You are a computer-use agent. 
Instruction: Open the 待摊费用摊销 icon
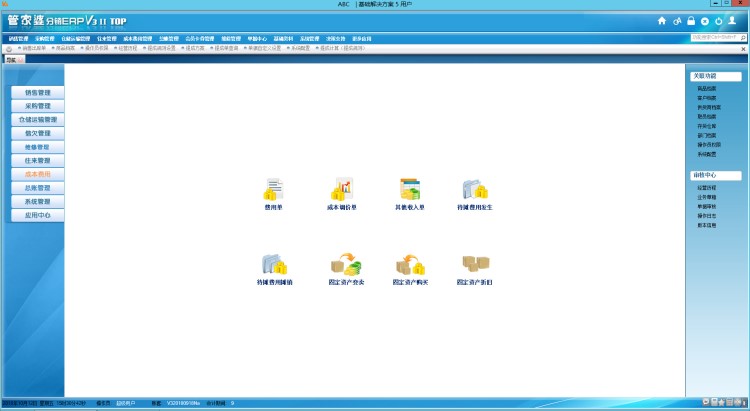coord(274,264)
